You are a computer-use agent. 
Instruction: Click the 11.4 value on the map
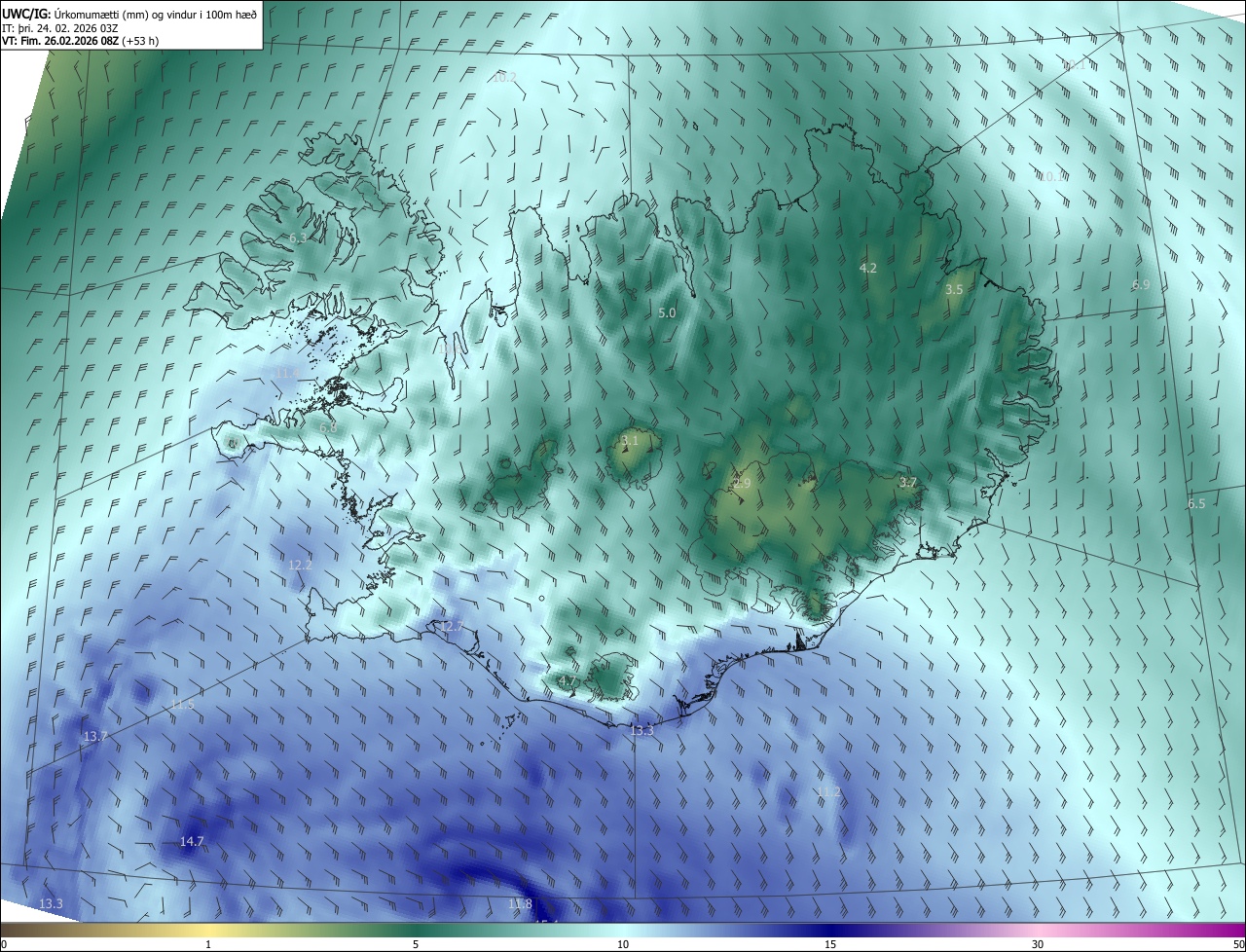(x=287, y=374)
